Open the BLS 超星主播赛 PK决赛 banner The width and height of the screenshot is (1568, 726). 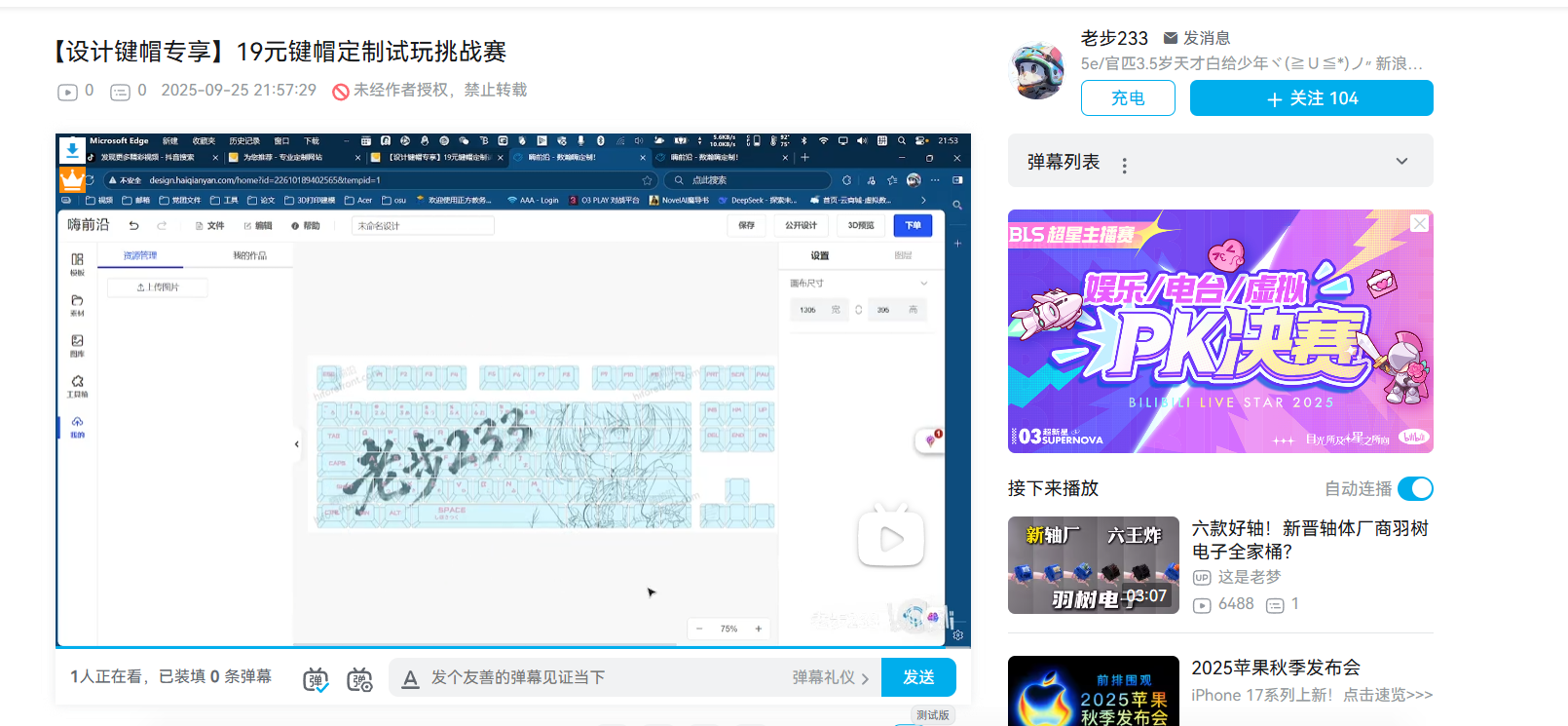[x=1220, y=331]
